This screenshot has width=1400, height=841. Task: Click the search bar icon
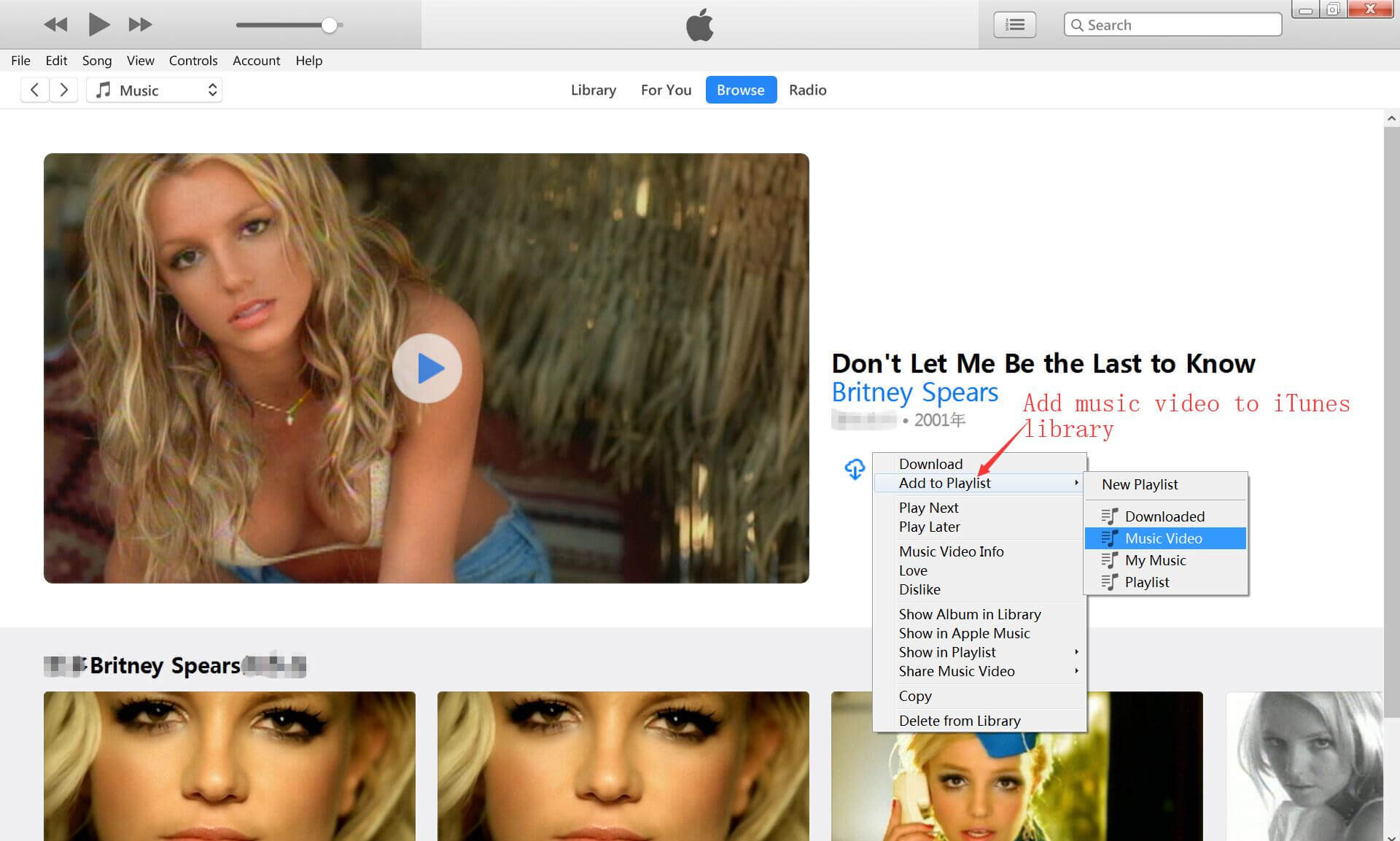(x=1079, y=24)
